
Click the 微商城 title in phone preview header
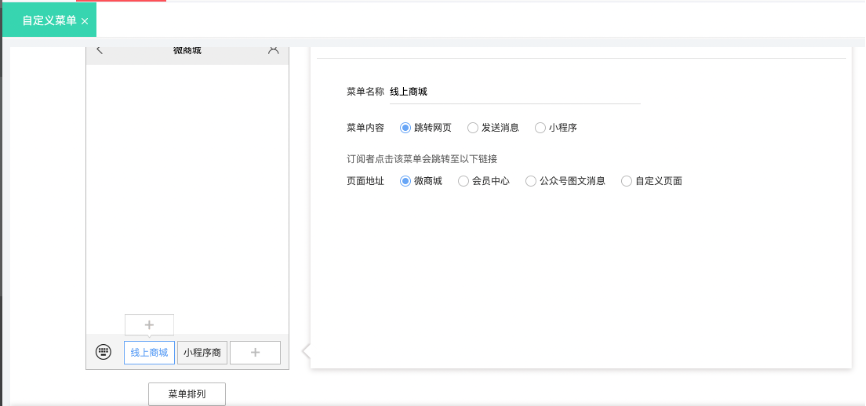(x=187, y=49)
